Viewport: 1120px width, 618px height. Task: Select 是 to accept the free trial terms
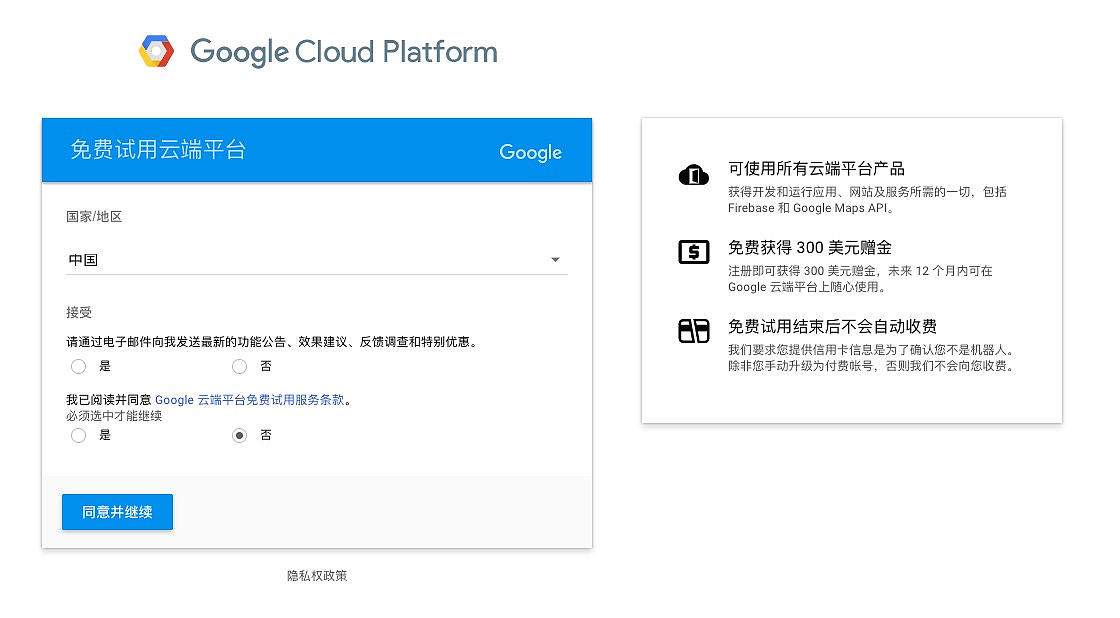(79, 436)
